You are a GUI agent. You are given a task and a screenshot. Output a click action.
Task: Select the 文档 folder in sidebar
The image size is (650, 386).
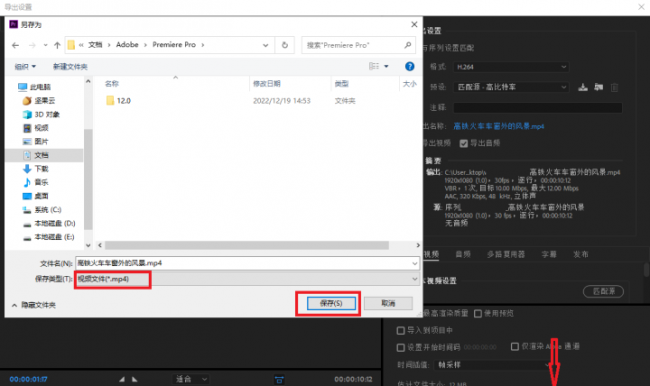click(x=36, y=155)
